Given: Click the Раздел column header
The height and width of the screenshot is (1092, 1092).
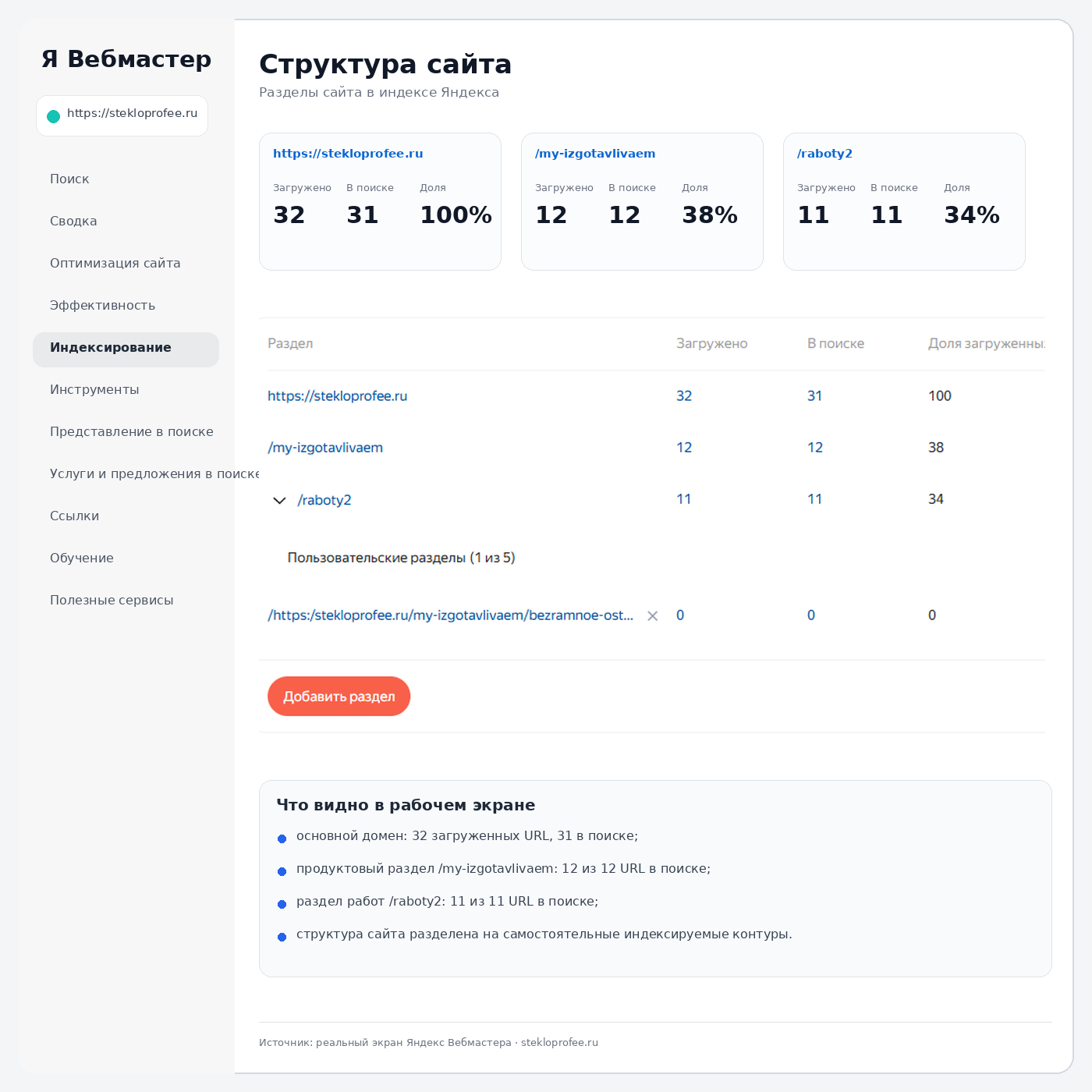Looking at the screenshot, I should [x=290, y=343].
